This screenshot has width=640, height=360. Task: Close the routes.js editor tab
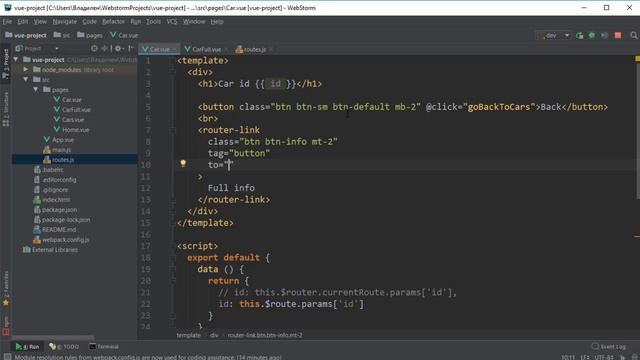tap(271, 49)
